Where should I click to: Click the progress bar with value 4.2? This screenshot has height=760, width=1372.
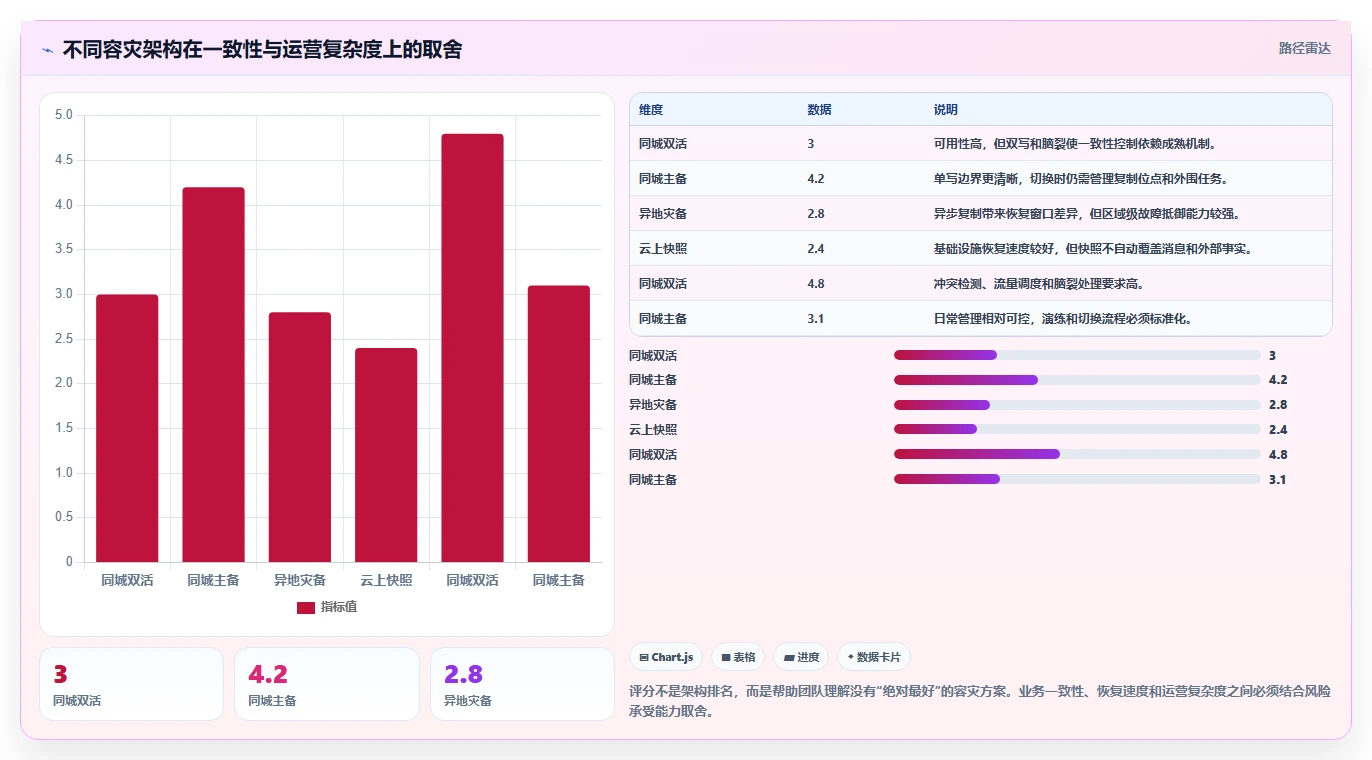click(x=1077, y=380)
